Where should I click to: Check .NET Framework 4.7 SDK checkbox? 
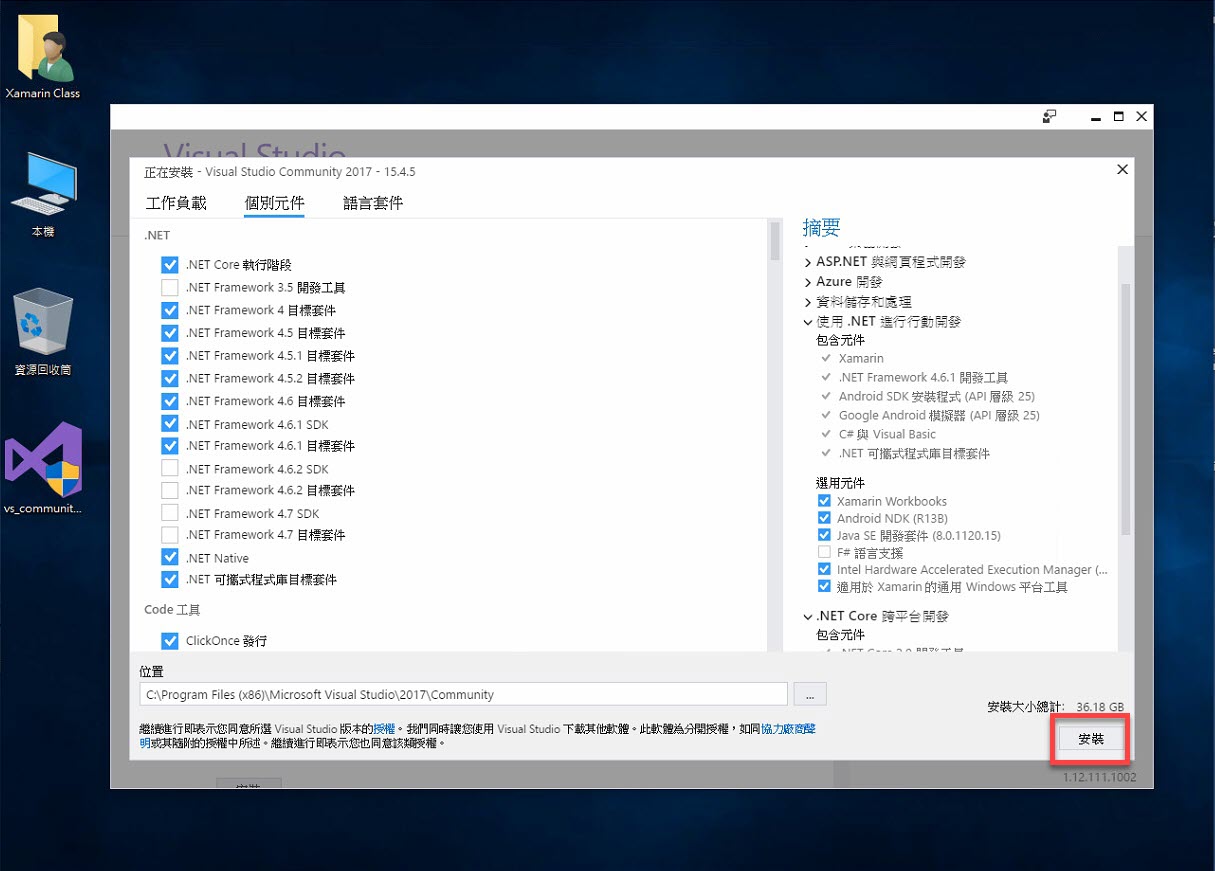tap(169, 513)
